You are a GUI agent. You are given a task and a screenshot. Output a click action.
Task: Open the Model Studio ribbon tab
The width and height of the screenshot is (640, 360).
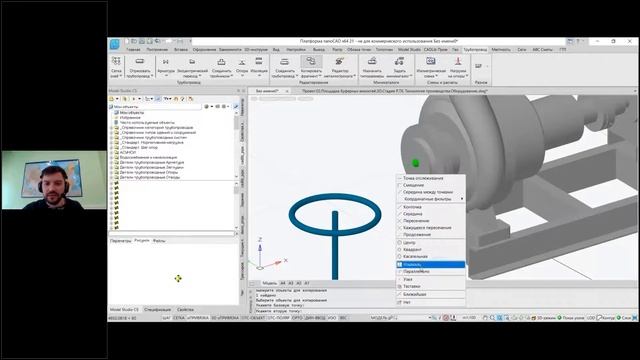point(409,49)
